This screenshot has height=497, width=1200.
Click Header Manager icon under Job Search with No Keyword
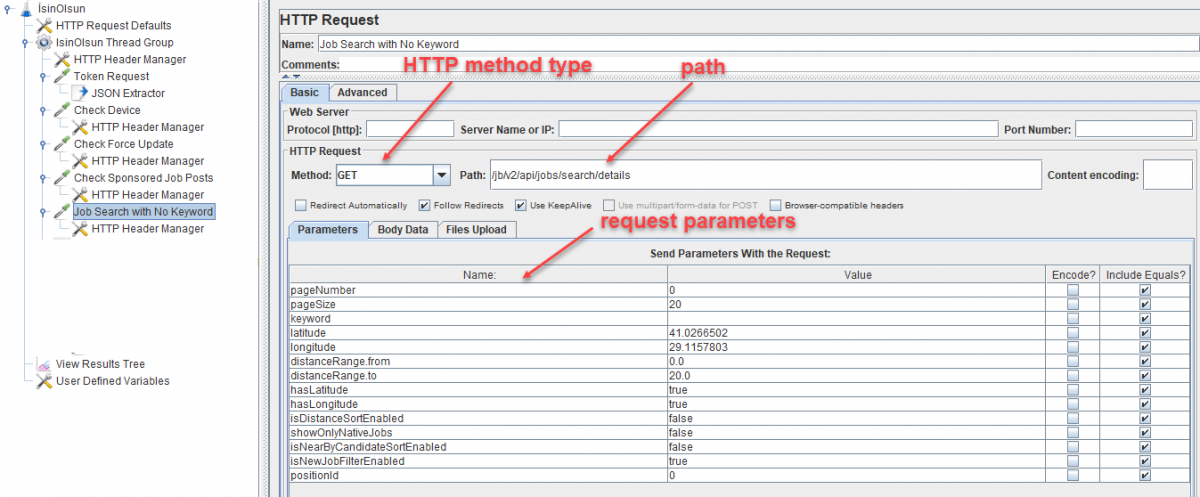(80, 229)
